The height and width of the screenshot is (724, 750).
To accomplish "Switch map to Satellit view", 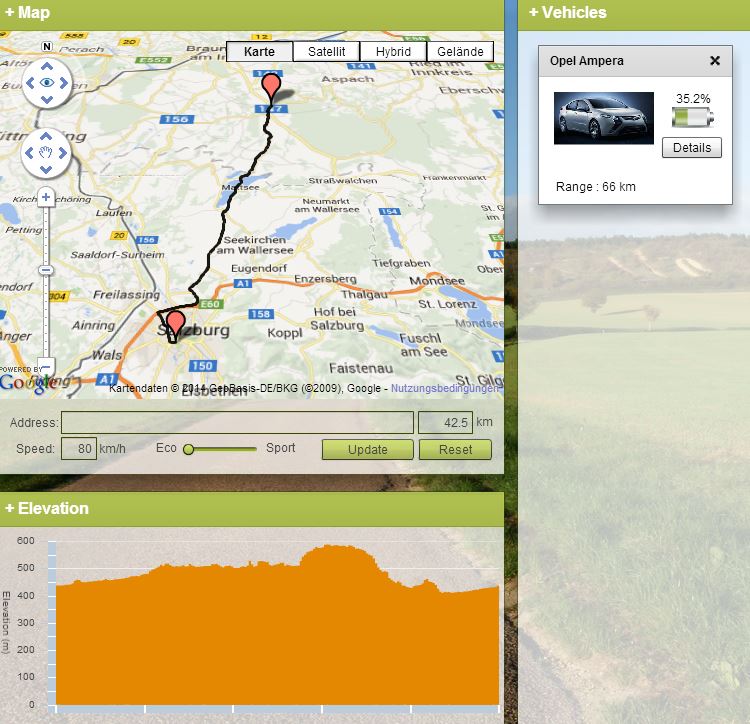I will (x=326, y=52).
